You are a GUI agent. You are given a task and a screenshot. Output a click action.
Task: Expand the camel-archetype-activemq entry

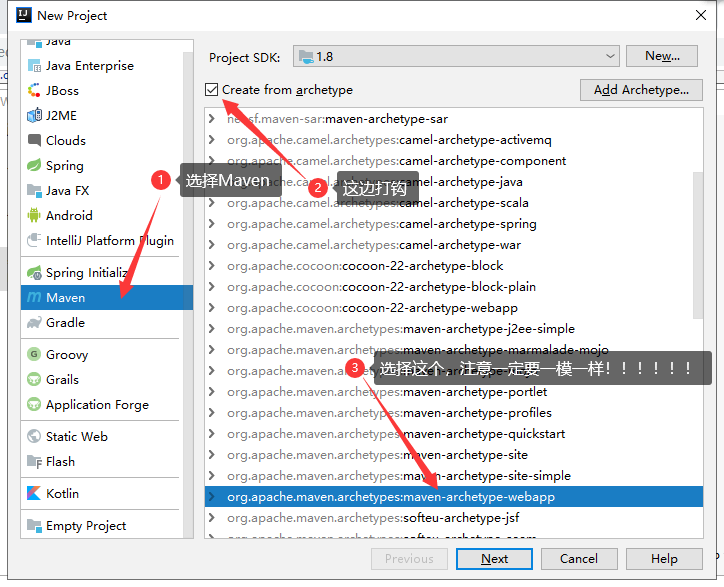(212, 139)
